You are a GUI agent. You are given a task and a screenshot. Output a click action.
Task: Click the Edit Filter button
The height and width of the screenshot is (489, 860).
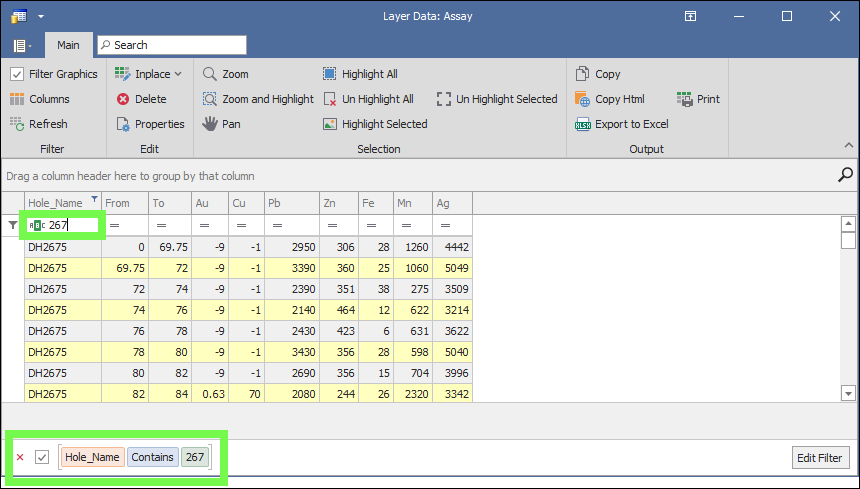[820, 458]
